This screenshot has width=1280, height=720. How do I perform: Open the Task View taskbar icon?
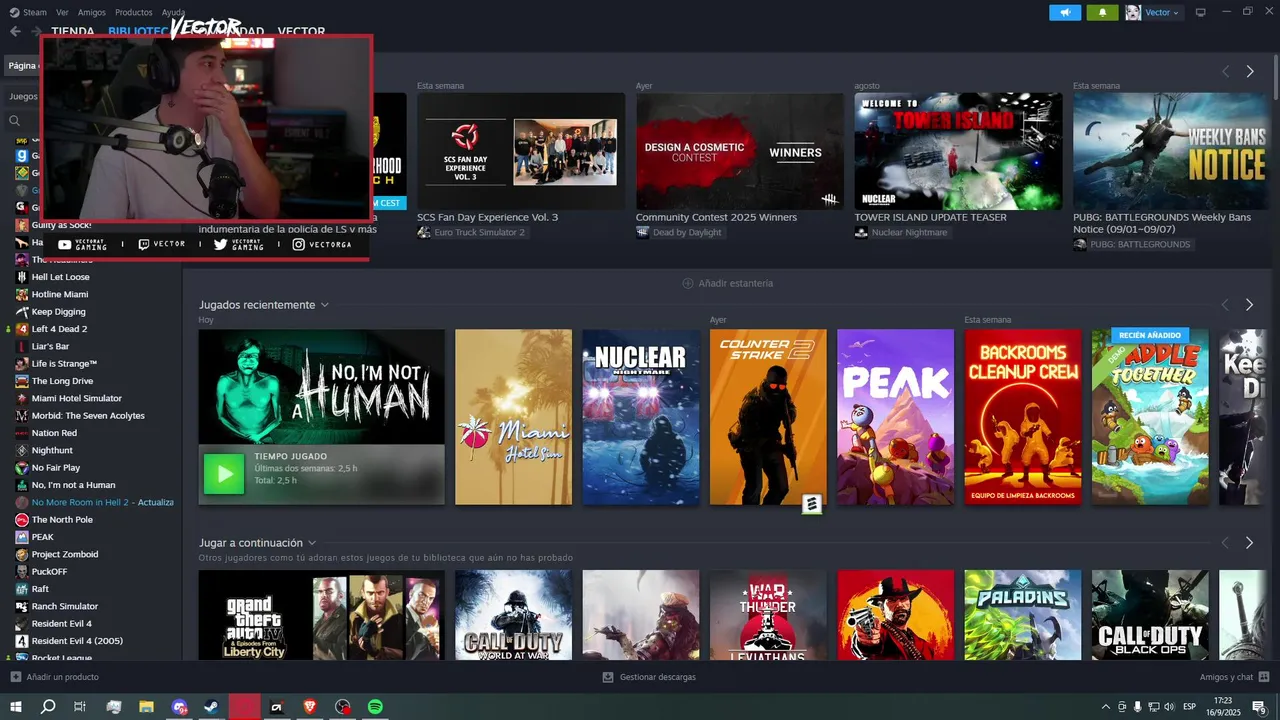click(81, 707)
